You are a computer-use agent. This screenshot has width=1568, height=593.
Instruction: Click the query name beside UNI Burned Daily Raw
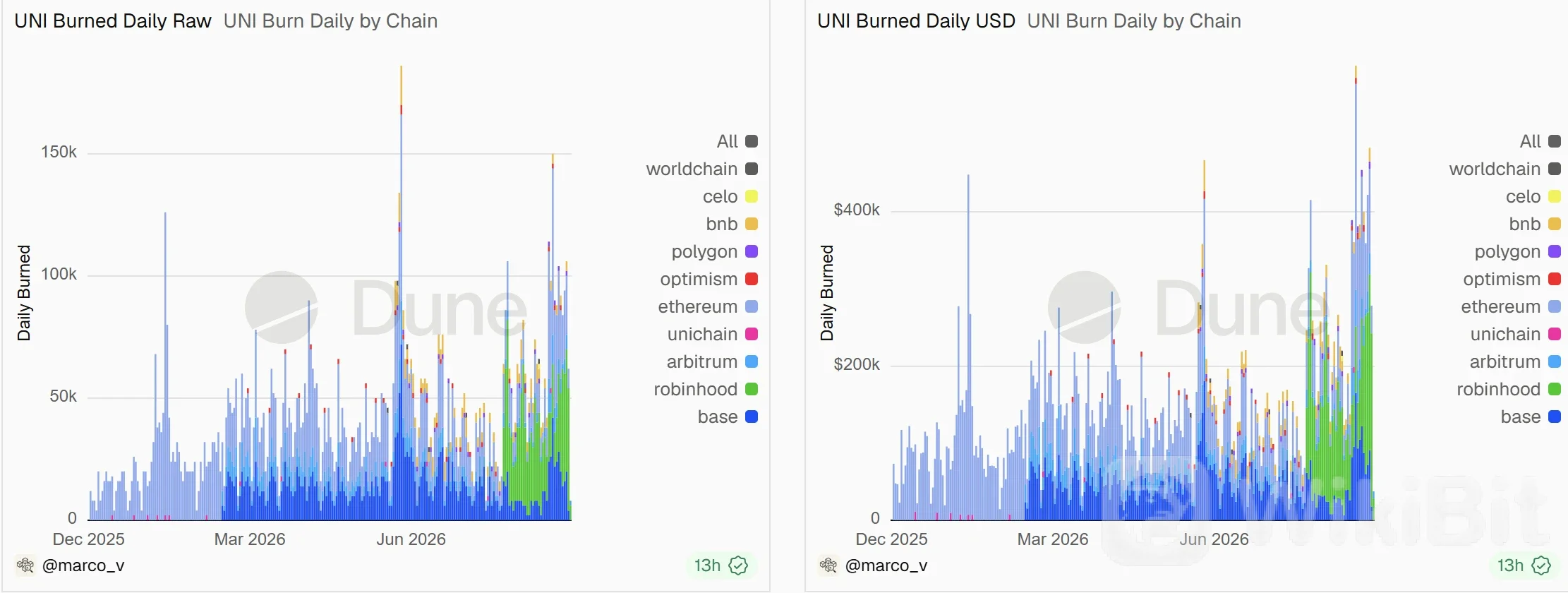click(330, 21)
